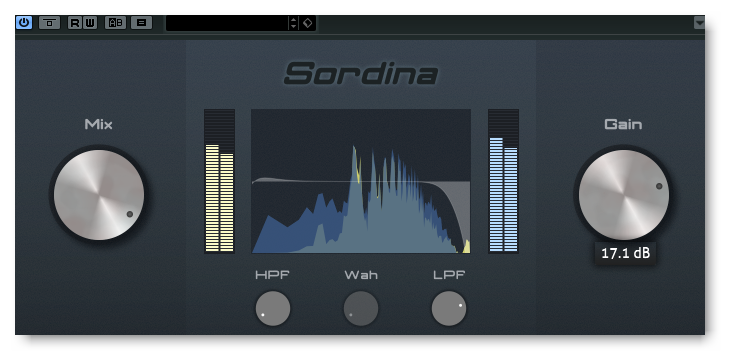Screen dimensions: 732x362
Task: Click the bypass effect button
Action: [x=49, y=22]
